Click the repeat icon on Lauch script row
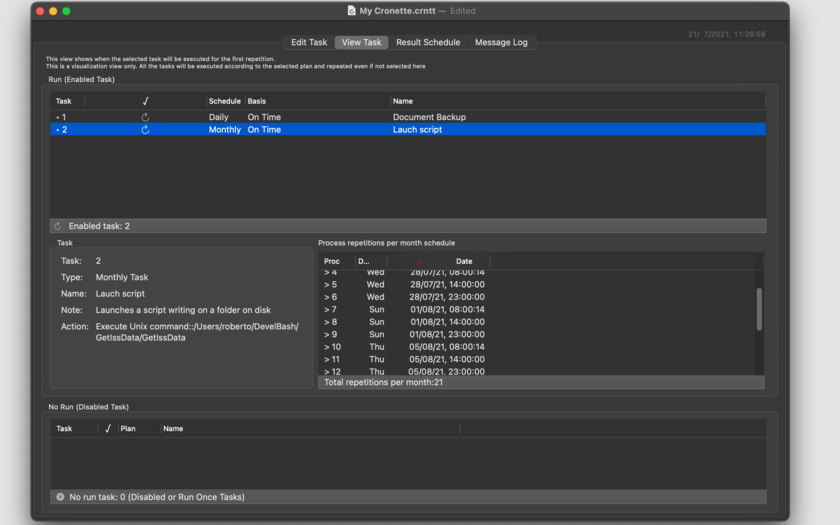This screenshot has height=525, width=840. tap(145, 130)
